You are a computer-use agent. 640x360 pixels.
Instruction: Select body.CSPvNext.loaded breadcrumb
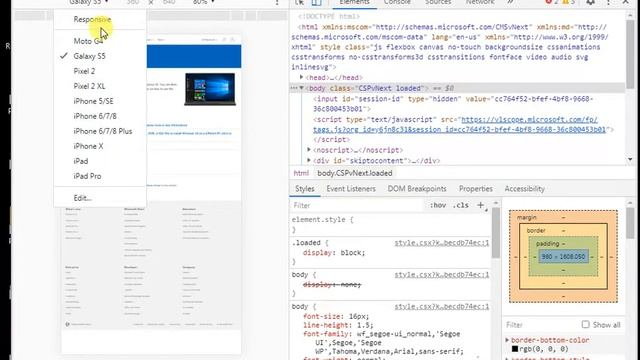[355, 173]
